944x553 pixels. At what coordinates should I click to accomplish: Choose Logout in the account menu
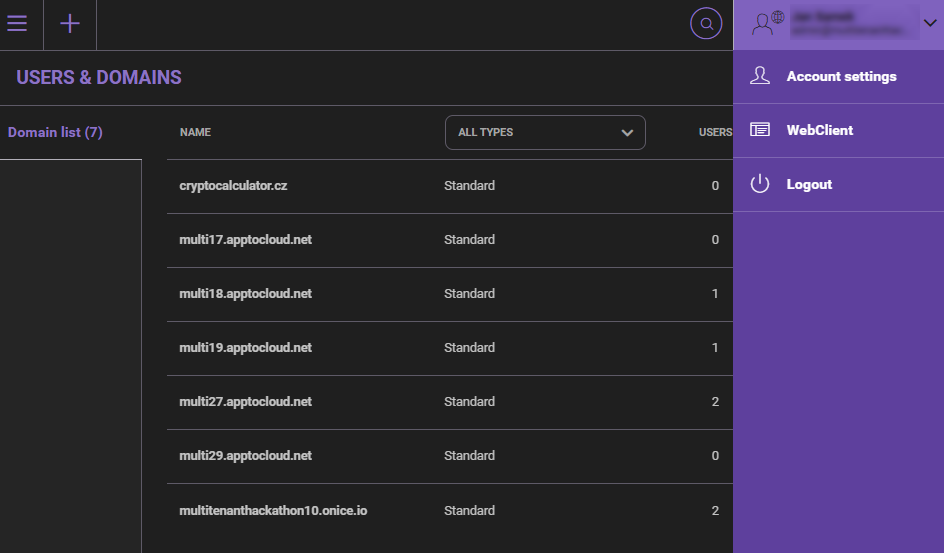coord(838,184)
